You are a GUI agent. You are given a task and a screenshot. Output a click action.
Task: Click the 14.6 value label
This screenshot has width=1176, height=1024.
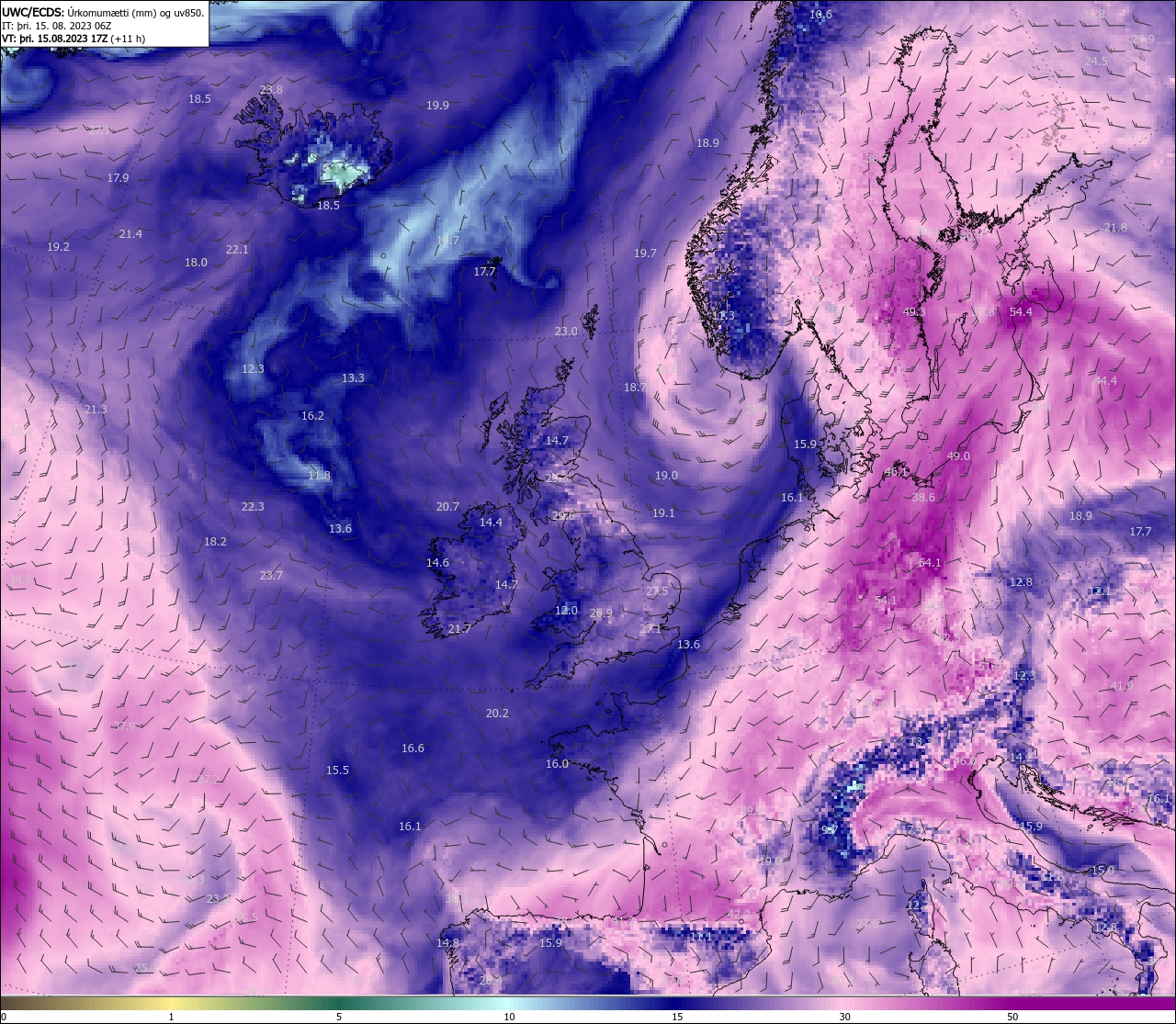[x=437, y=563]
